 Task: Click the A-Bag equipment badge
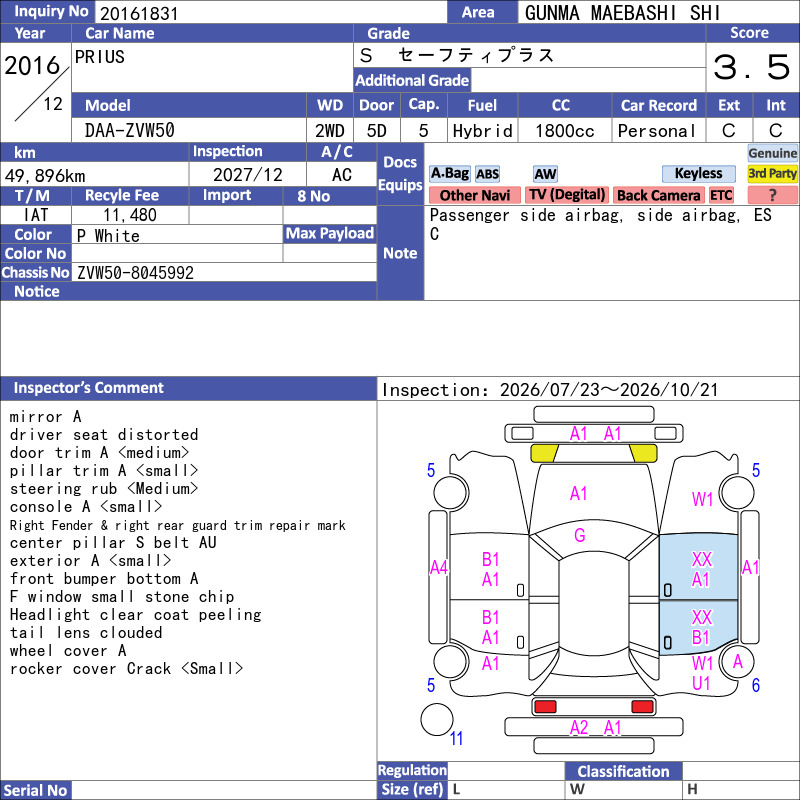point(449,174)
